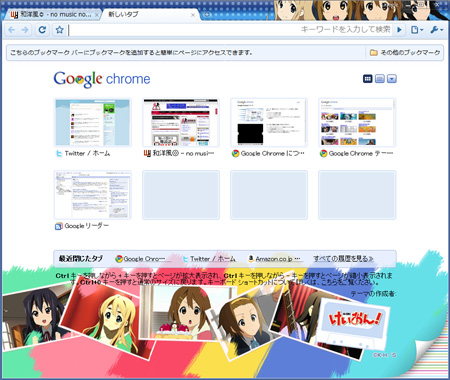Bookmark this page with star icon
This screenshot has width=450, height=380.
coord(59,30)
